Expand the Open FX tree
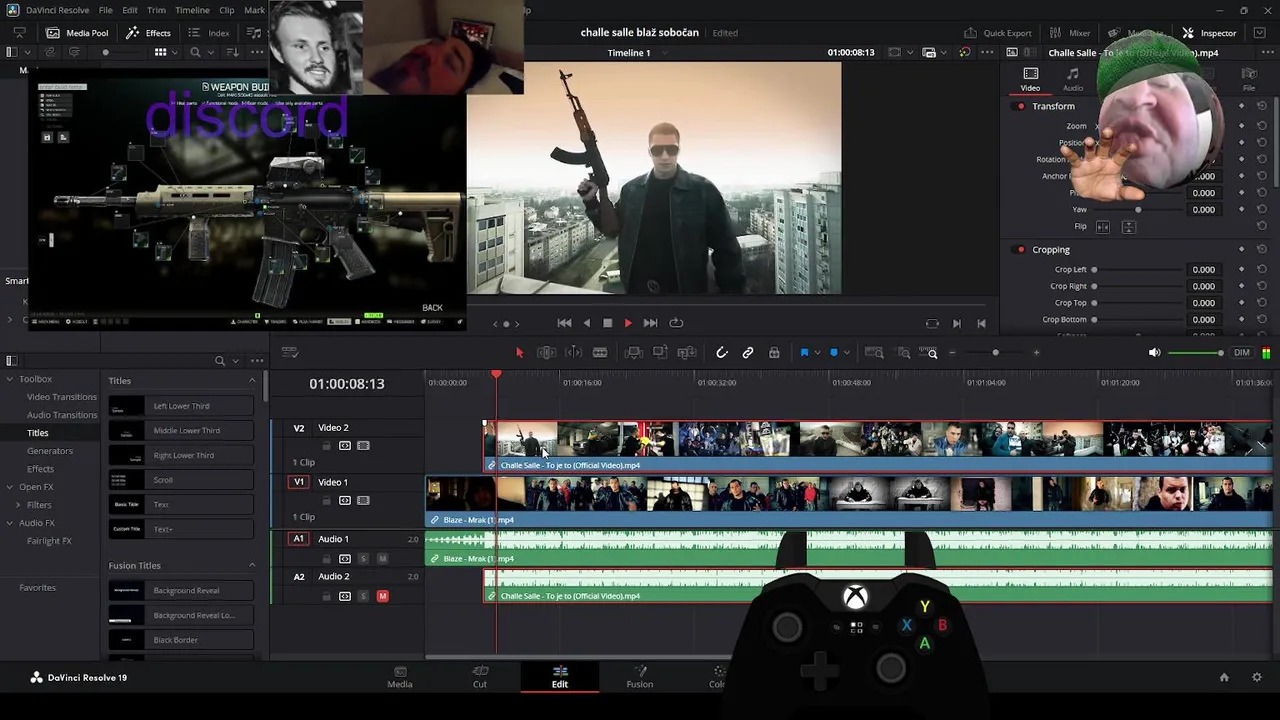 (9, 487)
